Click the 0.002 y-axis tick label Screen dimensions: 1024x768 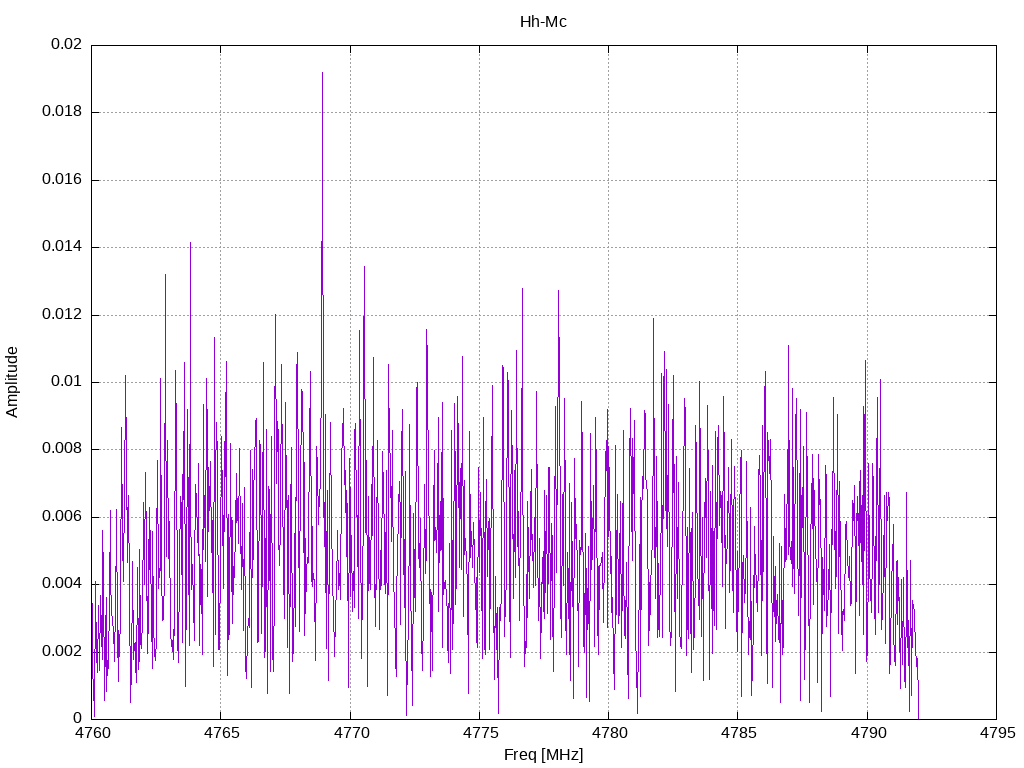63,652
